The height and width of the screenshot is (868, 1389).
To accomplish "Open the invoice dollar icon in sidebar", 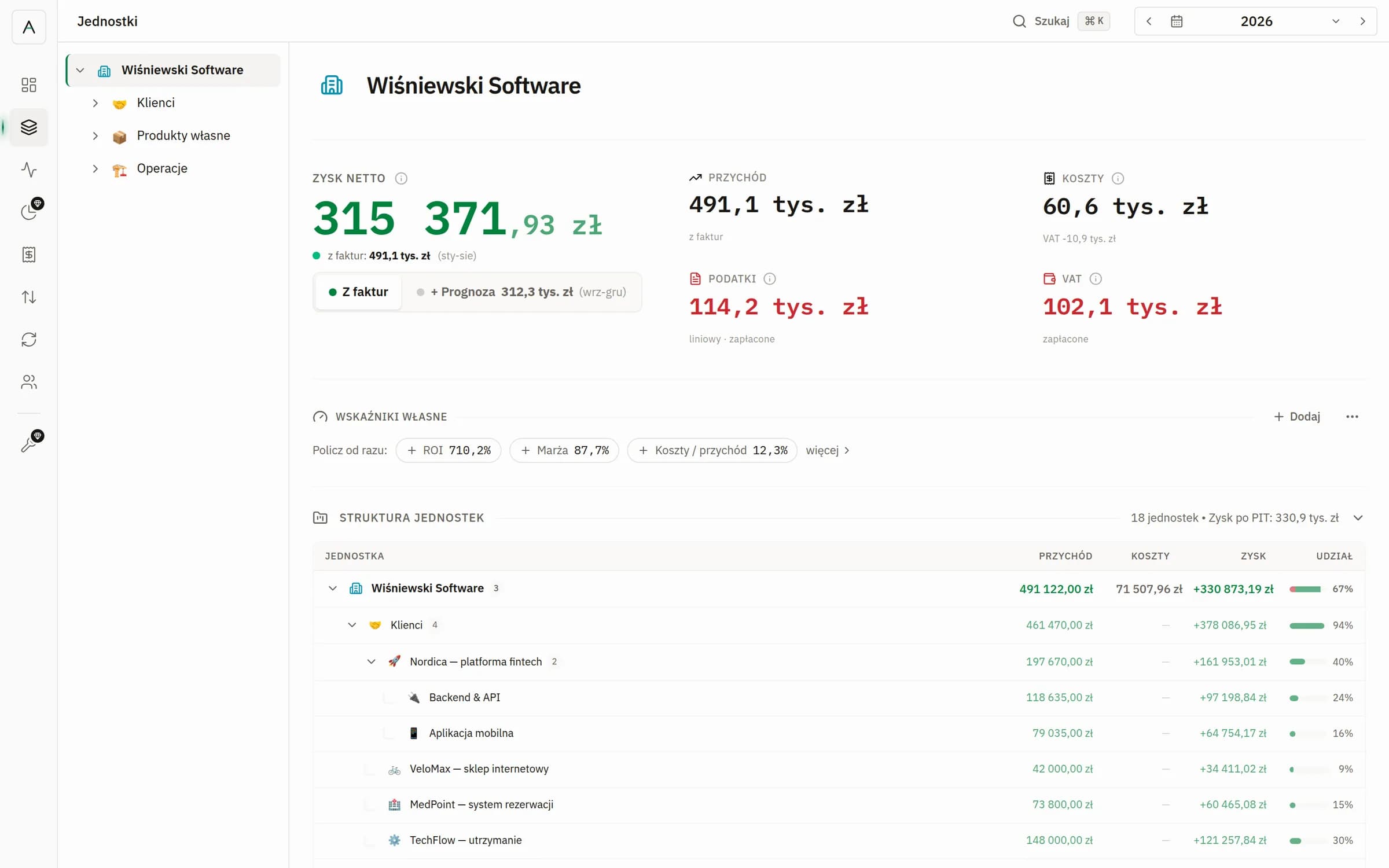I will point(28,255).
